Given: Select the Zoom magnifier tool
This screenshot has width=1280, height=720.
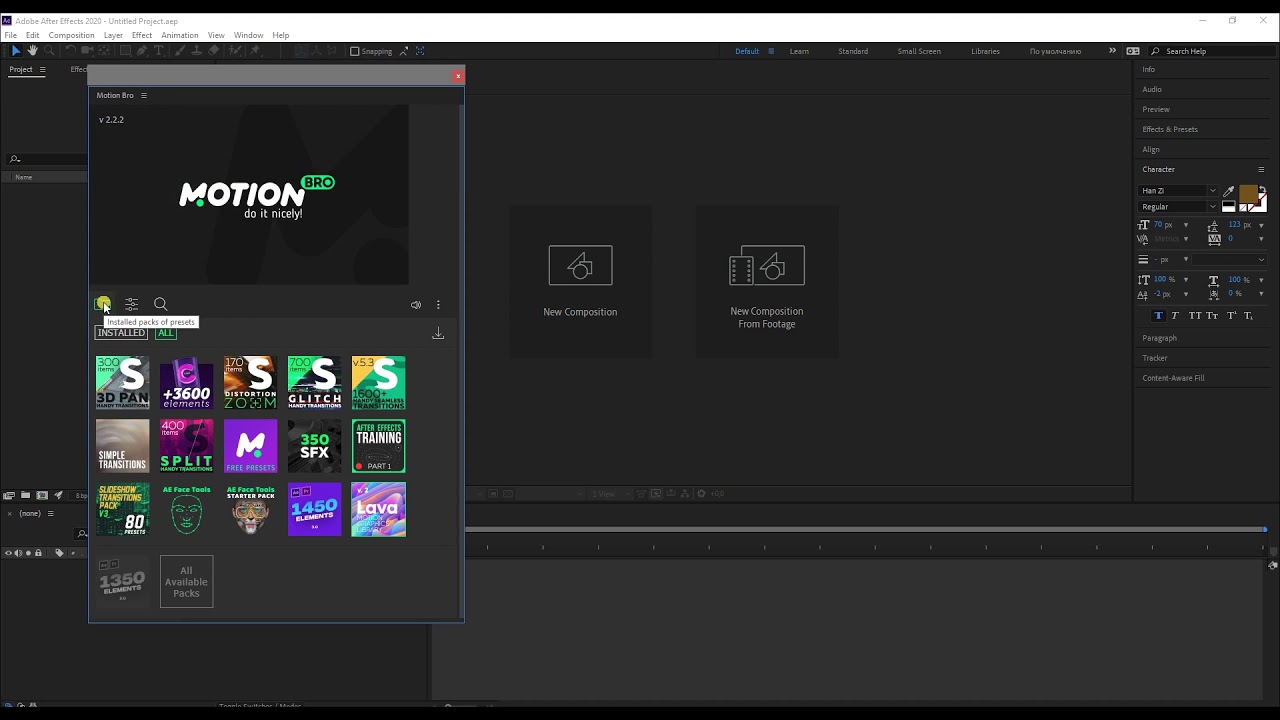Looking at the screenshot, I should click(49, 51).
